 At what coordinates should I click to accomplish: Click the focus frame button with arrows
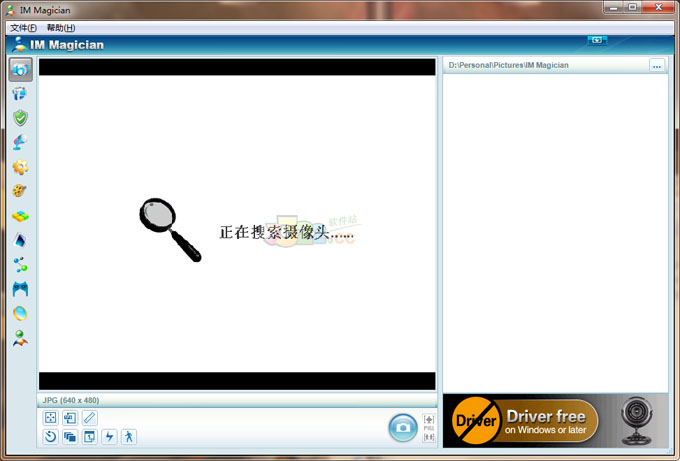click(x=50, y=418)
